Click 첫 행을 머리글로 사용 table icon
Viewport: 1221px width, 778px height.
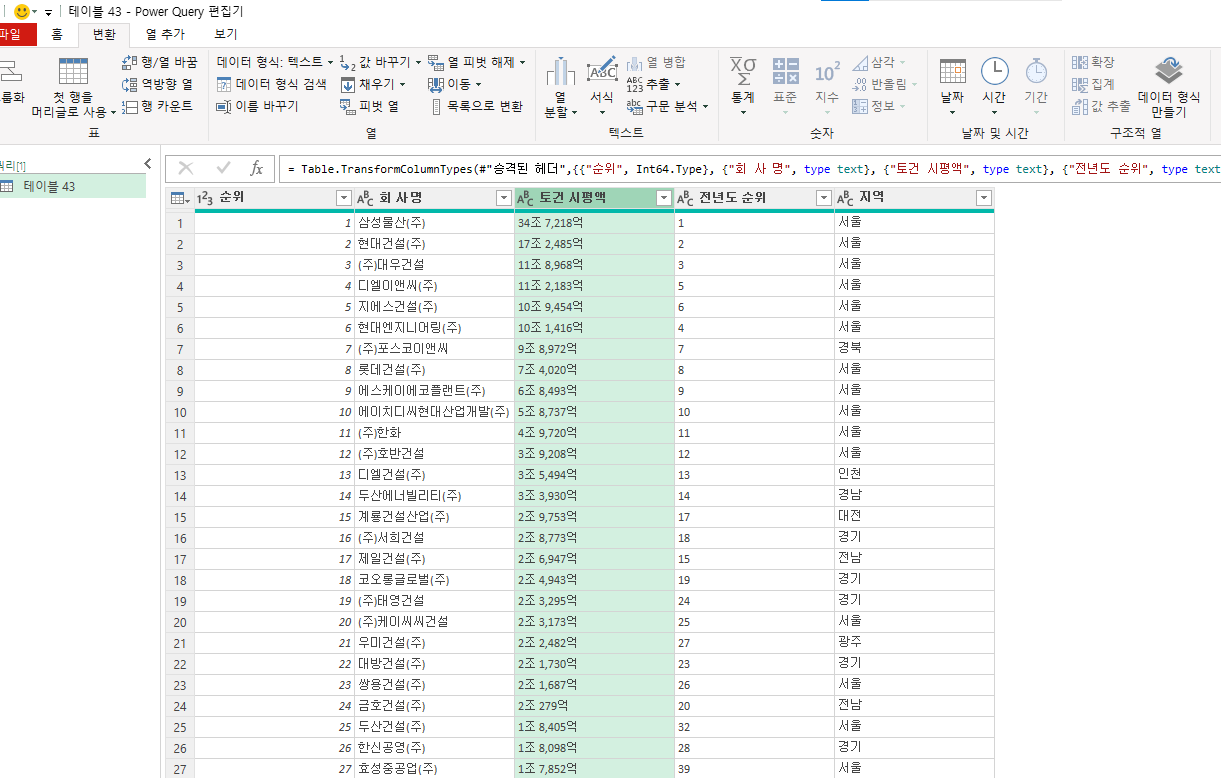pyautogui.click(x=73, y=72)
